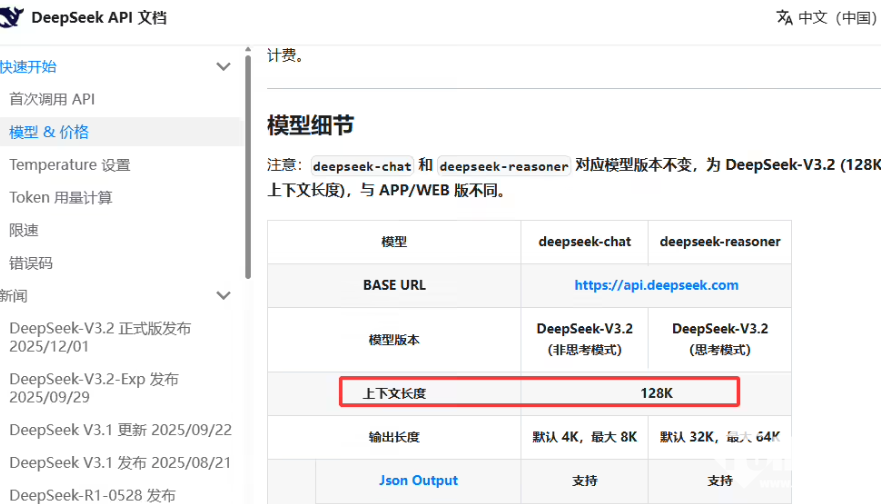Select 模型 & 价格 in sidebar
Image resolution: width=881 pixels, height=504 pixels.
(49, 132)
